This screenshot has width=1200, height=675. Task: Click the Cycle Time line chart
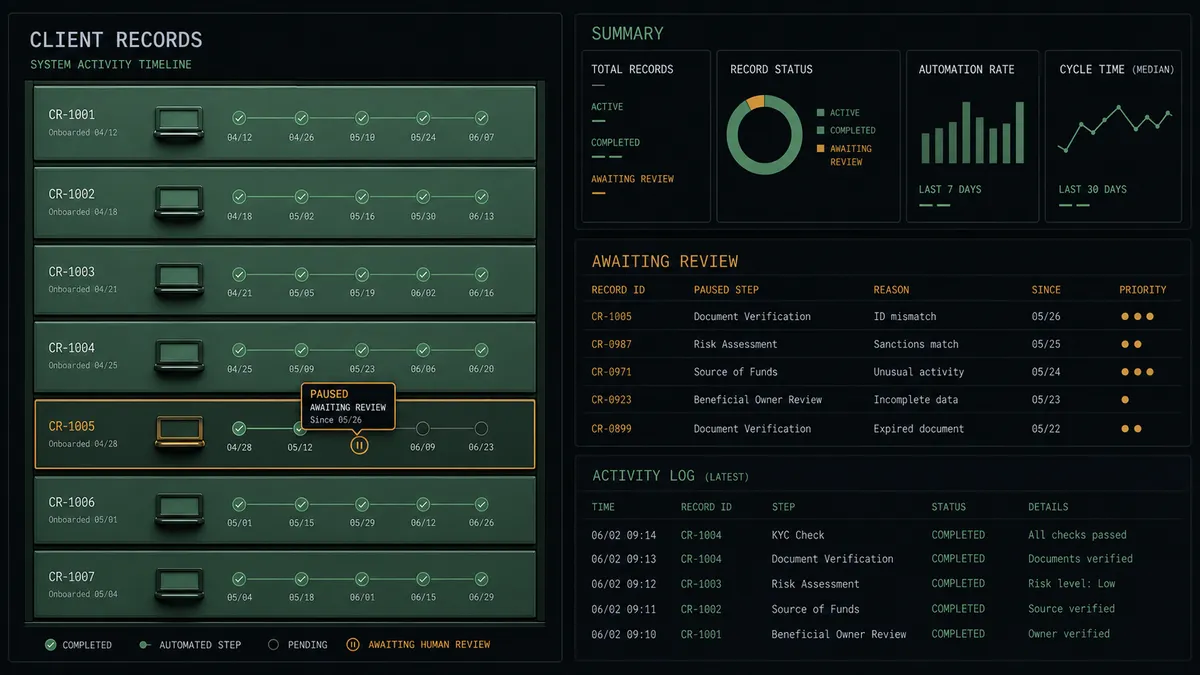coord(1116,128)
